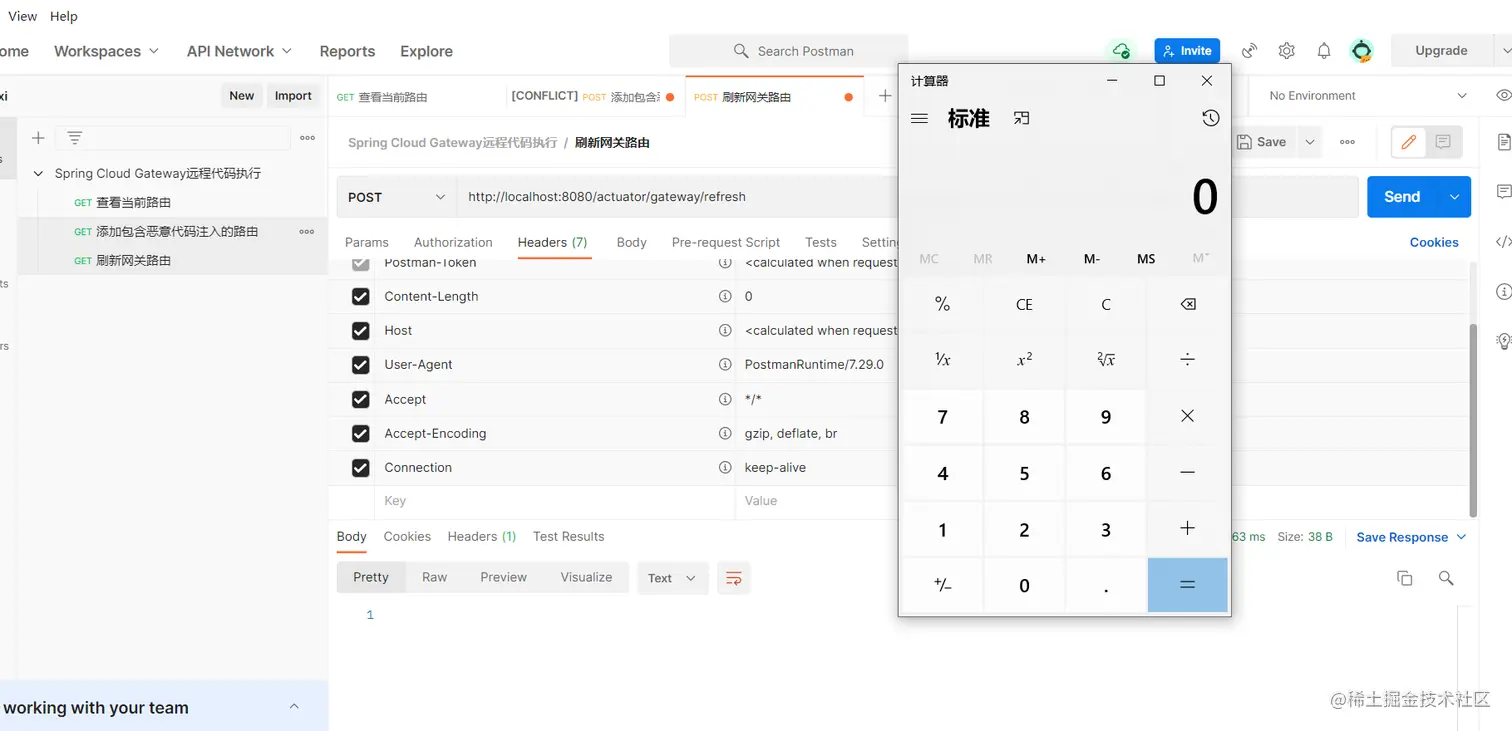Uncheck the Accept-Encoding header checkbox
1512x731 pixels.
[x=360, y=434]
